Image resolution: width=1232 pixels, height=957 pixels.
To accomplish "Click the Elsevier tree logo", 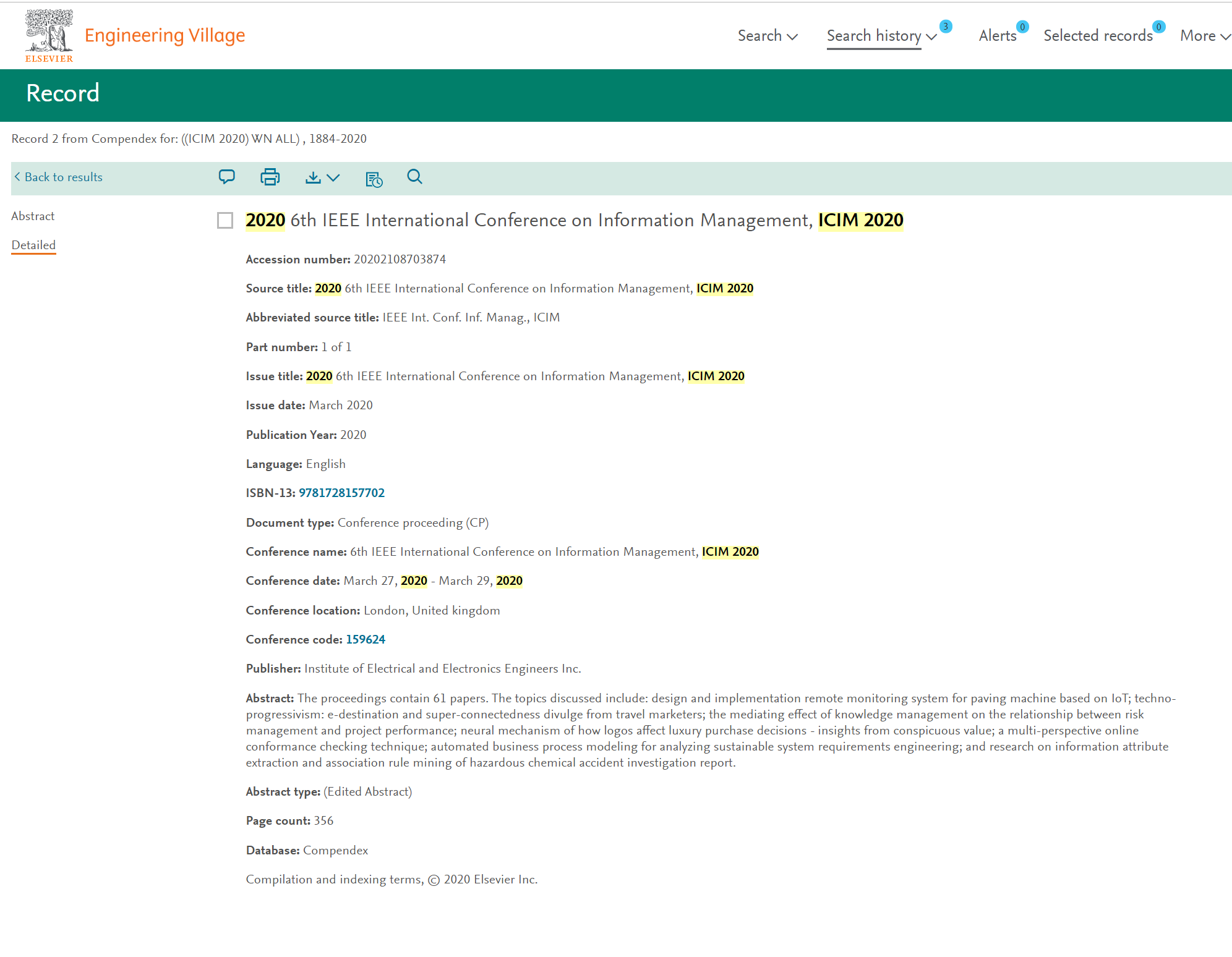I will tap(49, 36).
